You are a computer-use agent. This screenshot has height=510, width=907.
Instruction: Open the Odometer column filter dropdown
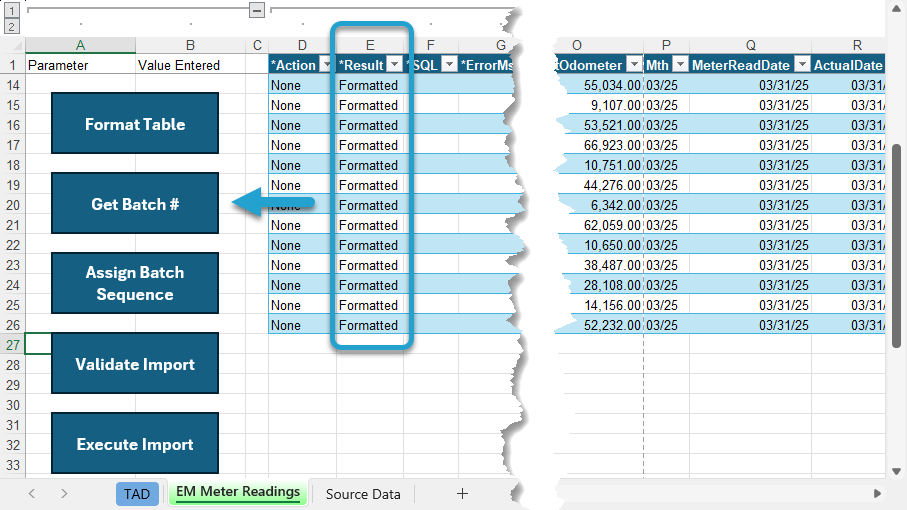635,65
